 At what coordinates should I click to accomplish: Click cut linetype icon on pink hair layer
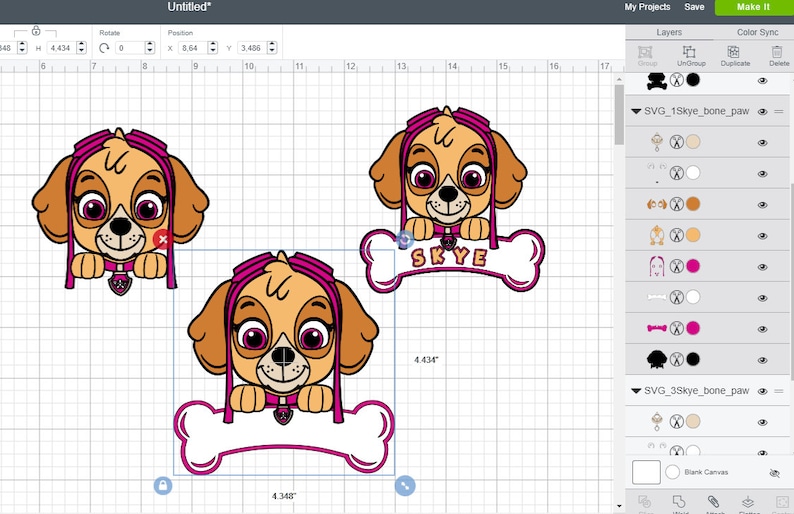click(x=677, y=266)
